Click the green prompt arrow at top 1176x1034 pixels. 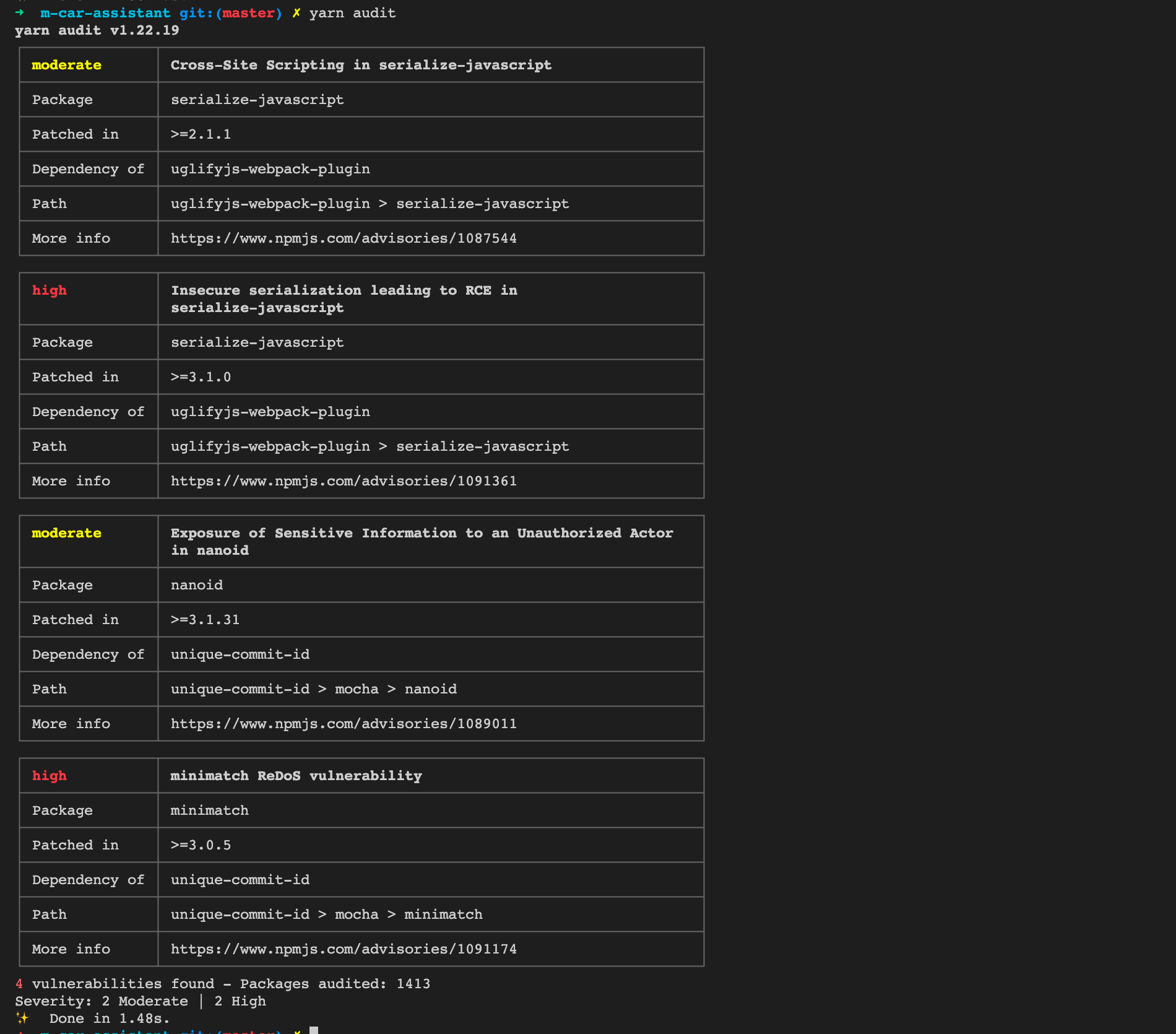[20, 12]
